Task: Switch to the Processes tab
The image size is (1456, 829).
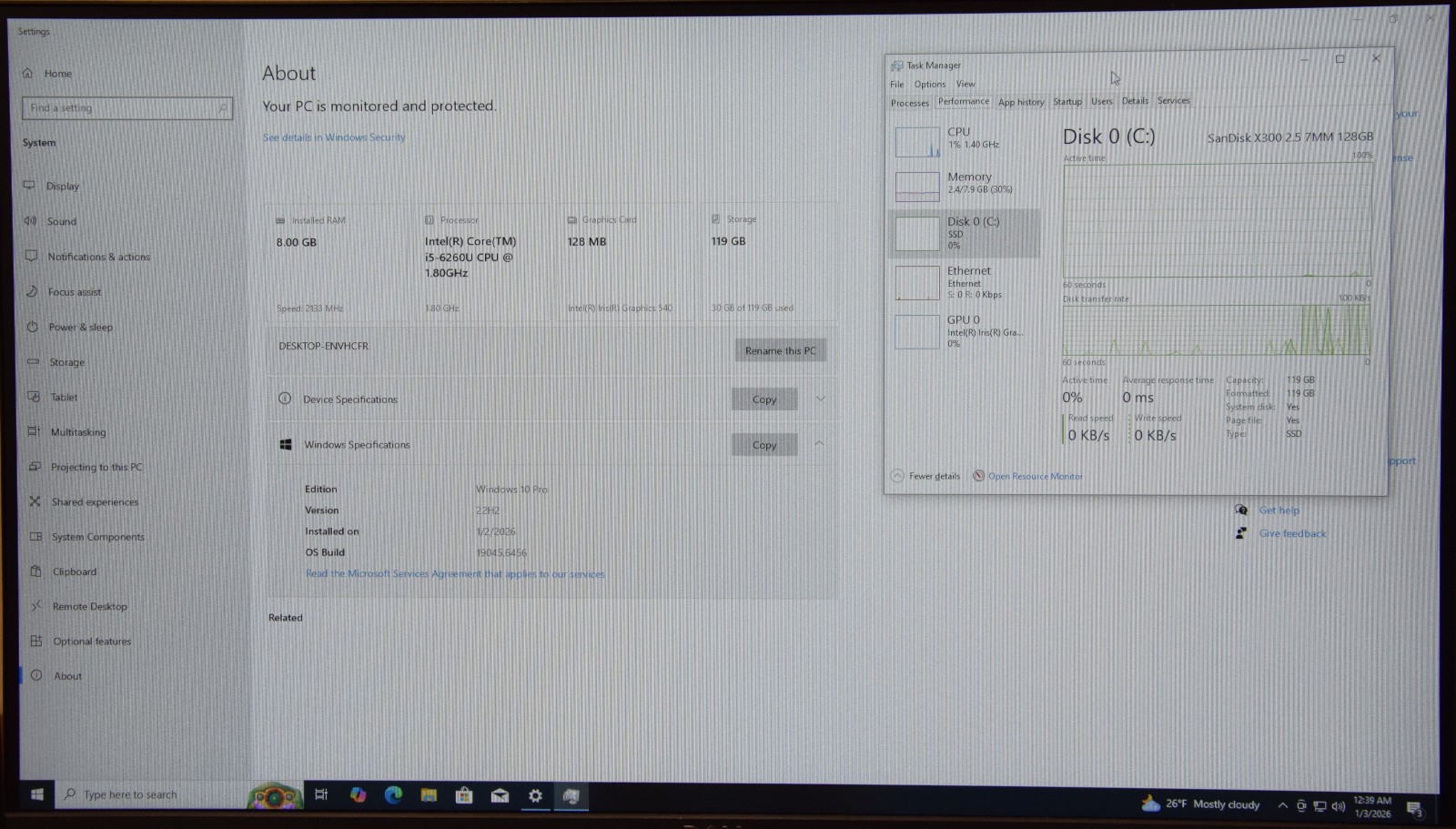Action: click(909, 103)
